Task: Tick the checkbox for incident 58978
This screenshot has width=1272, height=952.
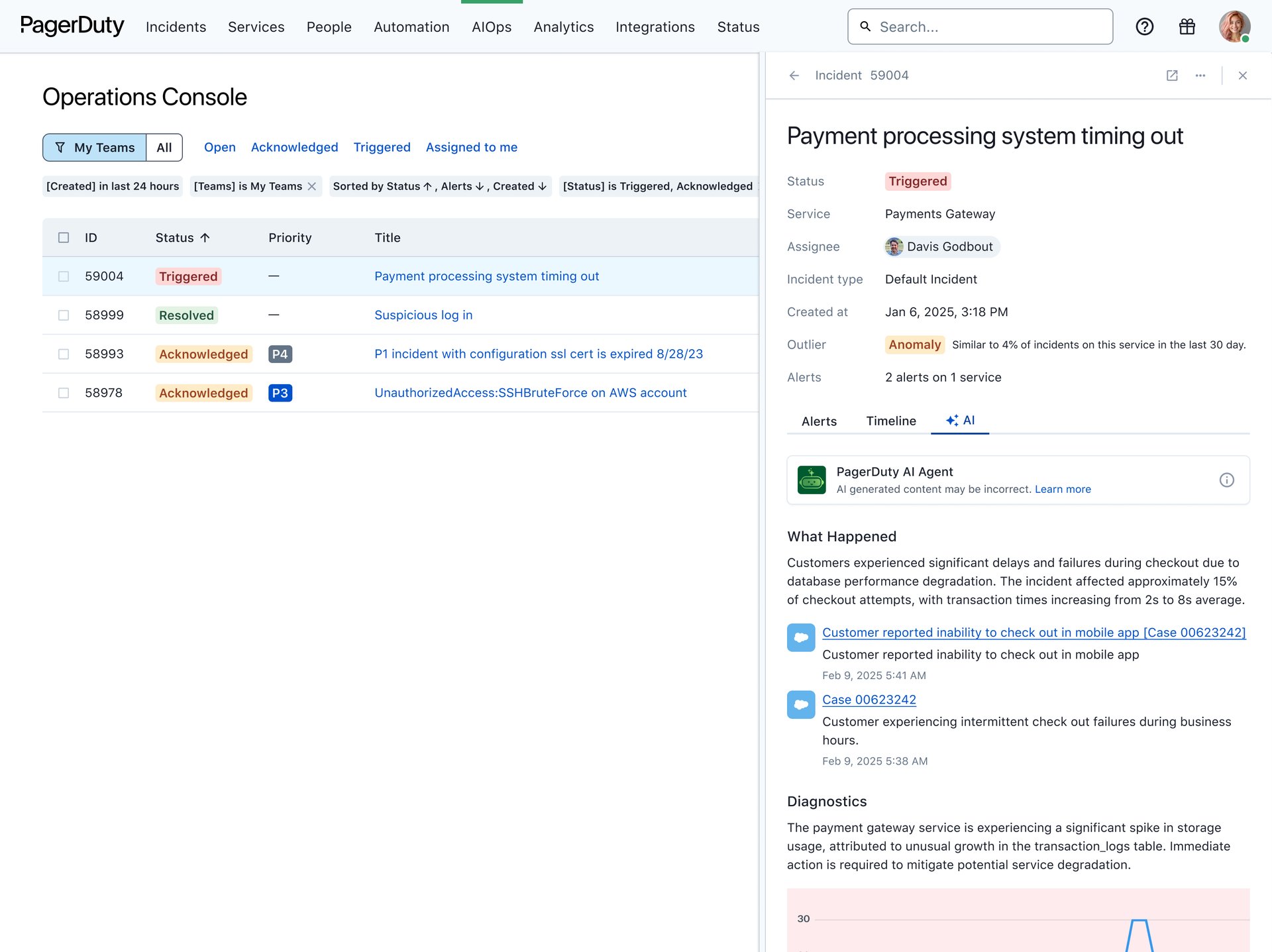Action: pos(64,392)
